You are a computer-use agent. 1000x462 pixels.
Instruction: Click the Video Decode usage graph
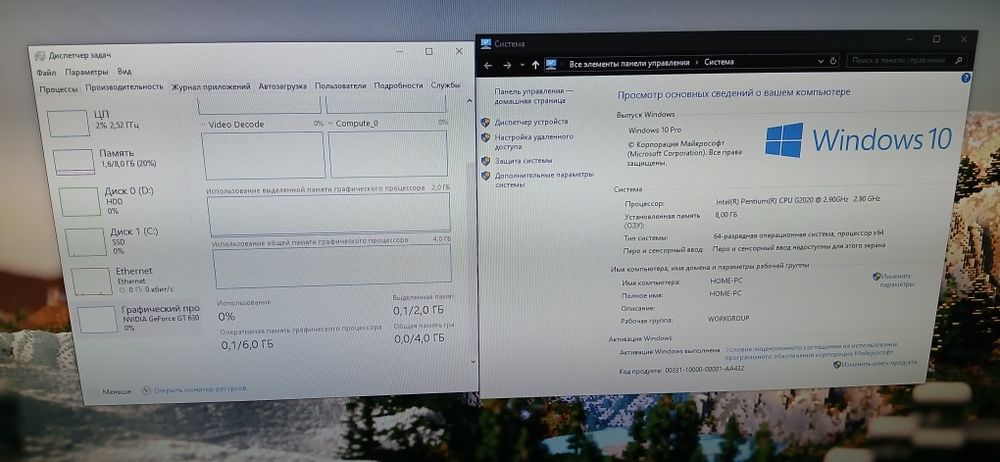tap(263, 156)
